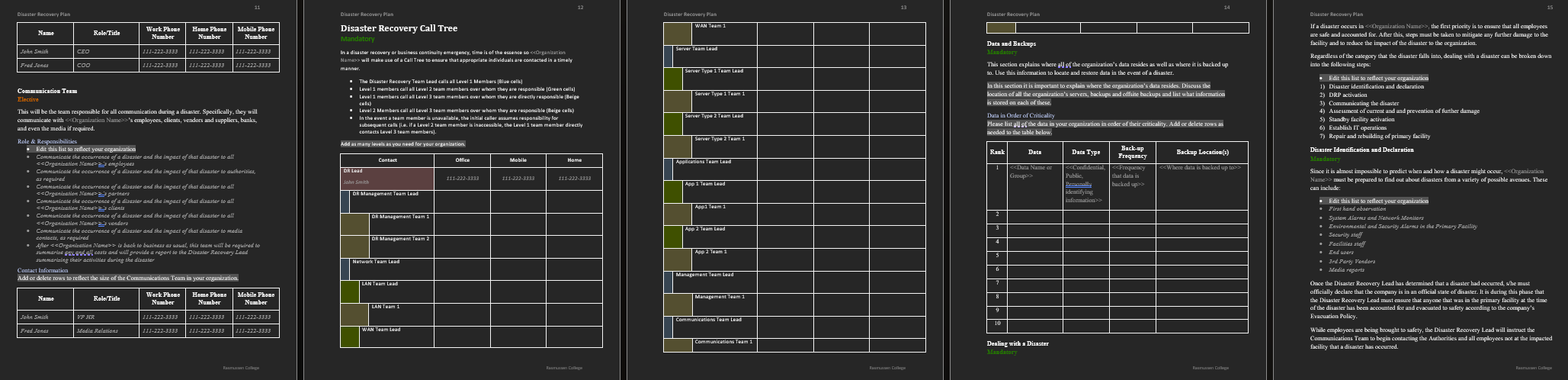The width and height of the screenshot is (1568, 380).
Task: Click the 'Backup Location(s)' column header
Action: (x=1202, y=152)
